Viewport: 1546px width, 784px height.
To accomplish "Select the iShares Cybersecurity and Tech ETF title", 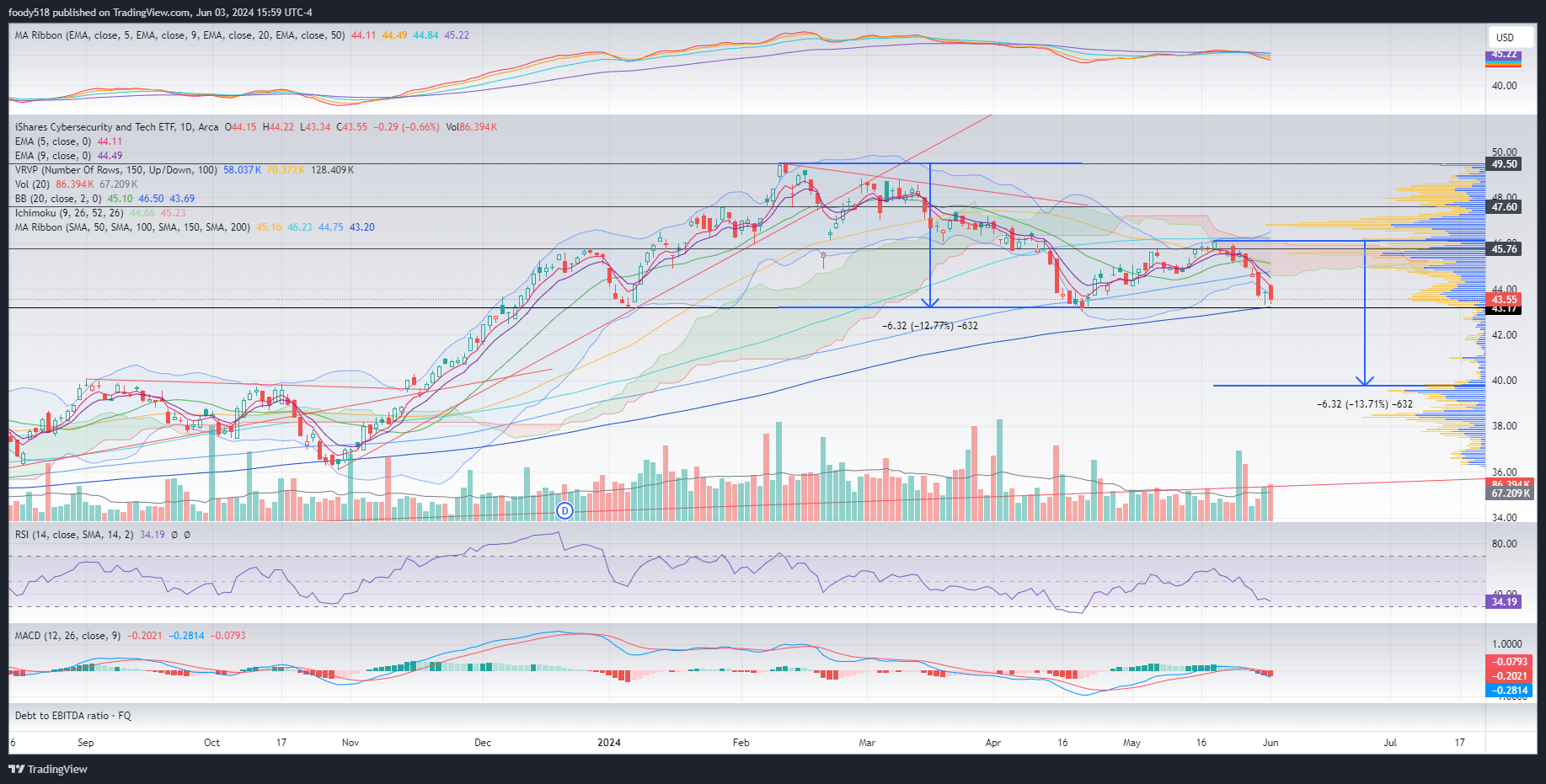I will [116, 127].
